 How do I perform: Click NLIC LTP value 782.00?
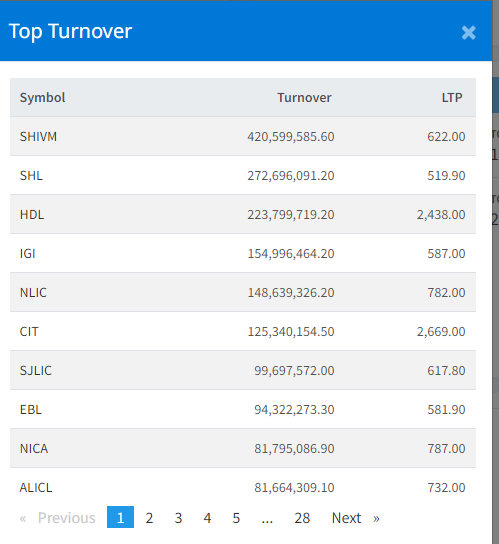(x=446, y=293)
